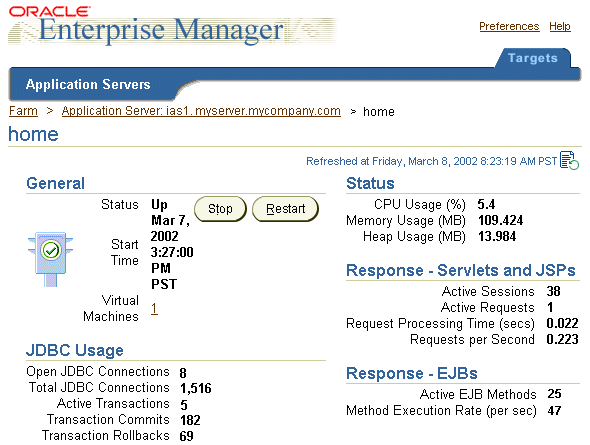This screenshot has height=445, width=590.
Task: Go to Farm in the breadcrumb
Action: 23,111
